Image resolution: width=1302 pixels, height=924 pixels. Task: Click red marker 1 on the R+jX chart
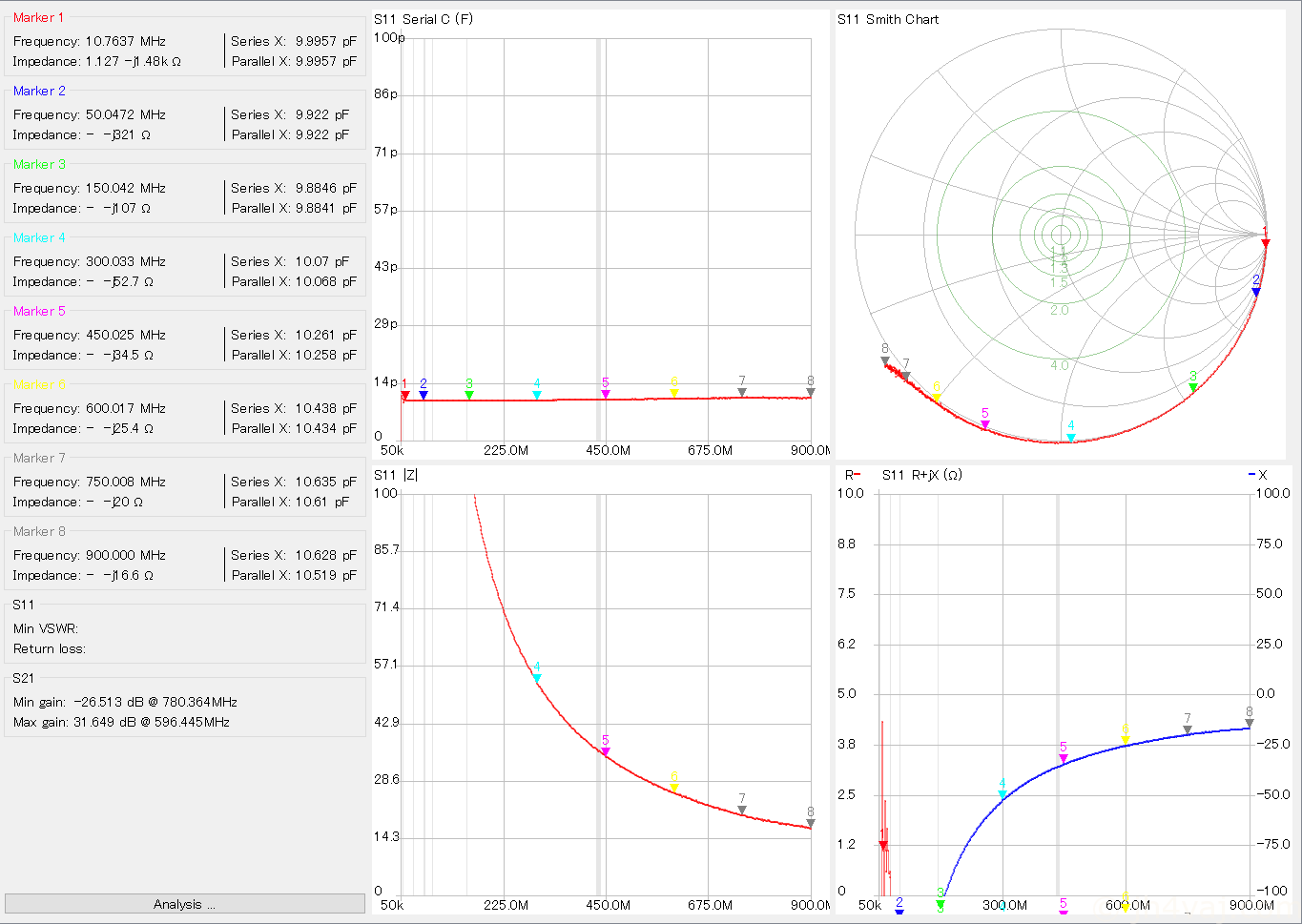click(883, 845)
